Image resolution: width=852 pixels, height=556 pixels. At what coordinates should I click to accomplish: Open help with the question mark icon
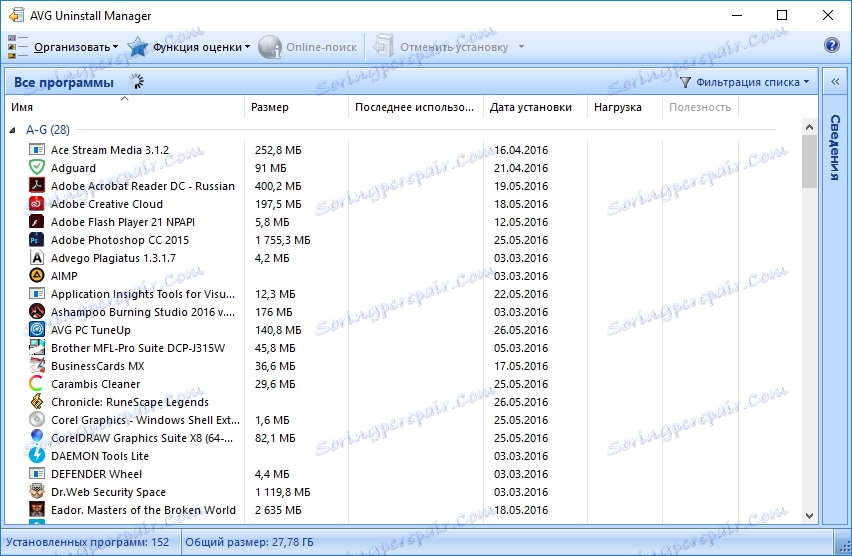pyautogui.click(x=831, y=45)
